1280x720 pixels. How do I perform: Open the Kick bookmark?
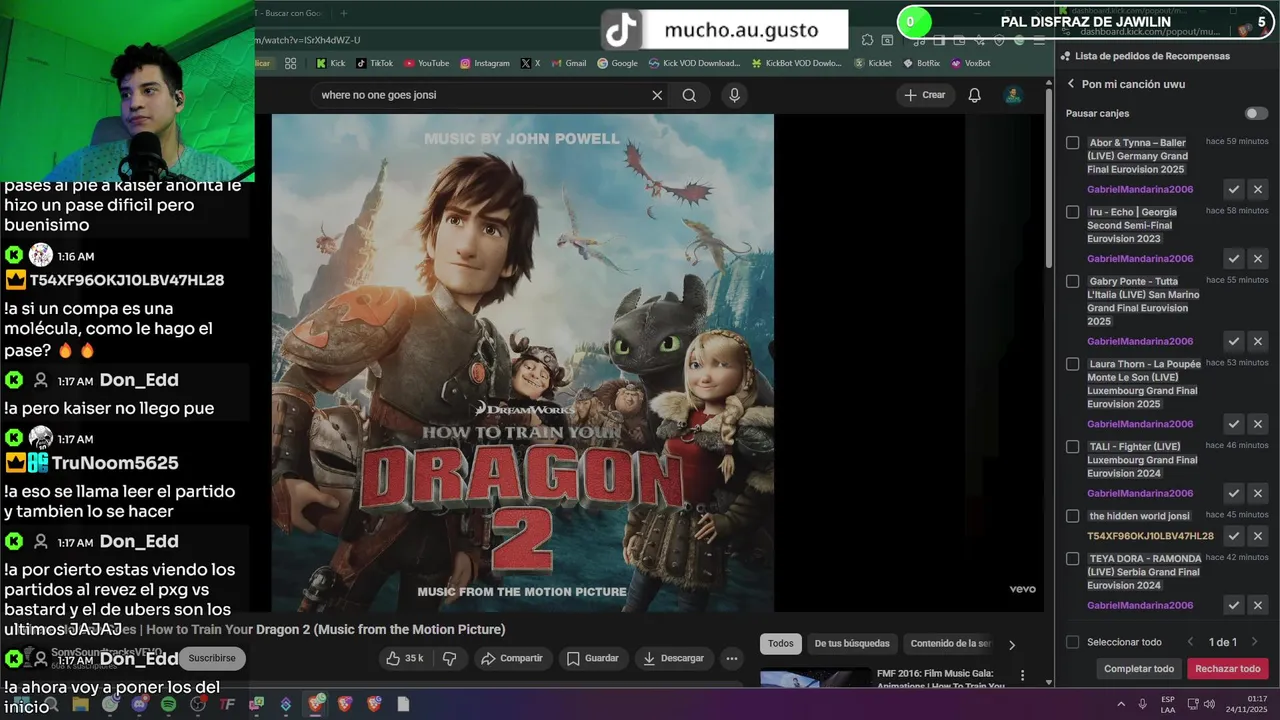(x=330, y=63)
